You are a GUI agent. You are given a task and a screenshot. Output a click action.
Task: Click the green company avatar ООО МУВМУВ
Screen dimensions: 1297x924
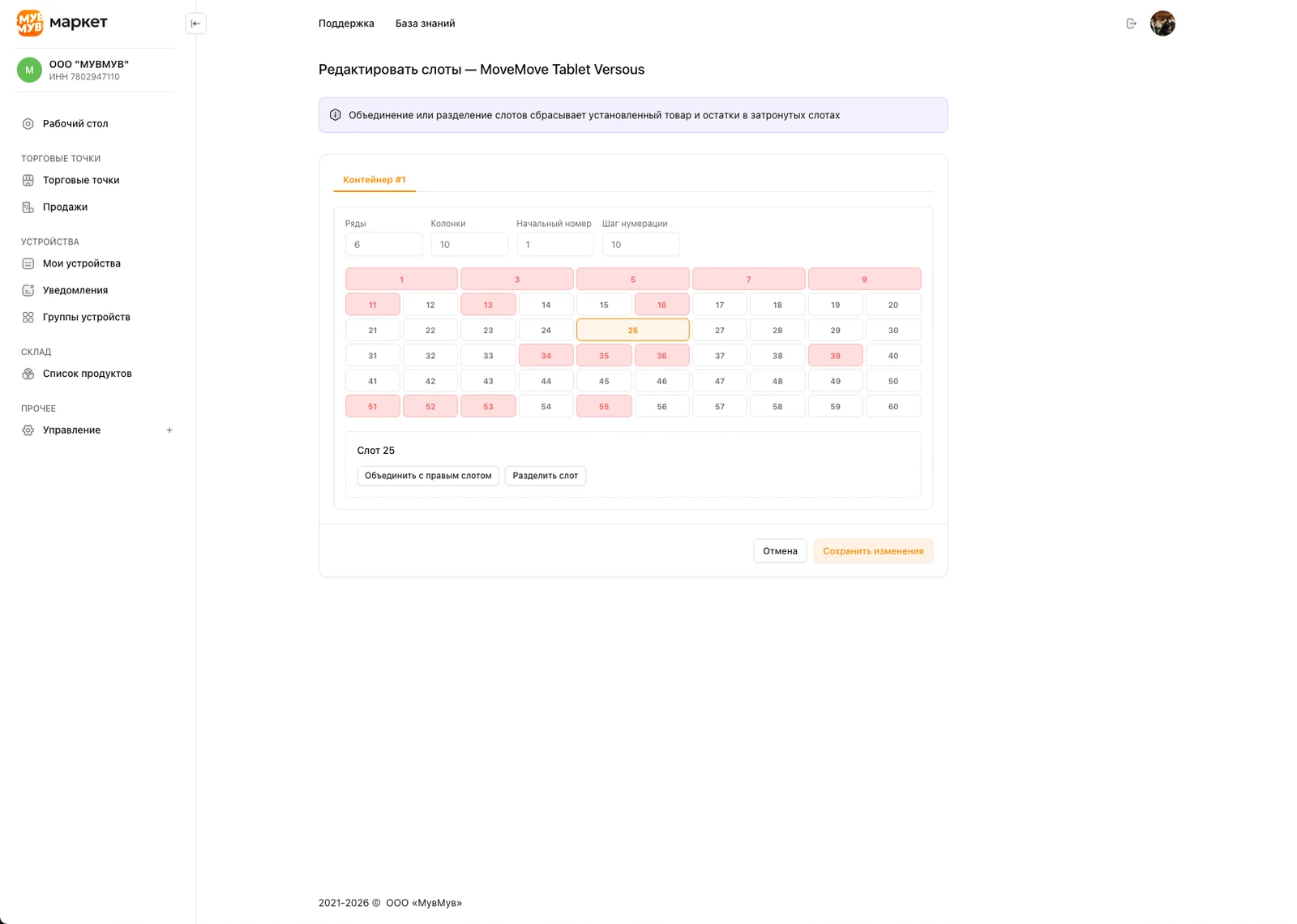click(29, 70)
